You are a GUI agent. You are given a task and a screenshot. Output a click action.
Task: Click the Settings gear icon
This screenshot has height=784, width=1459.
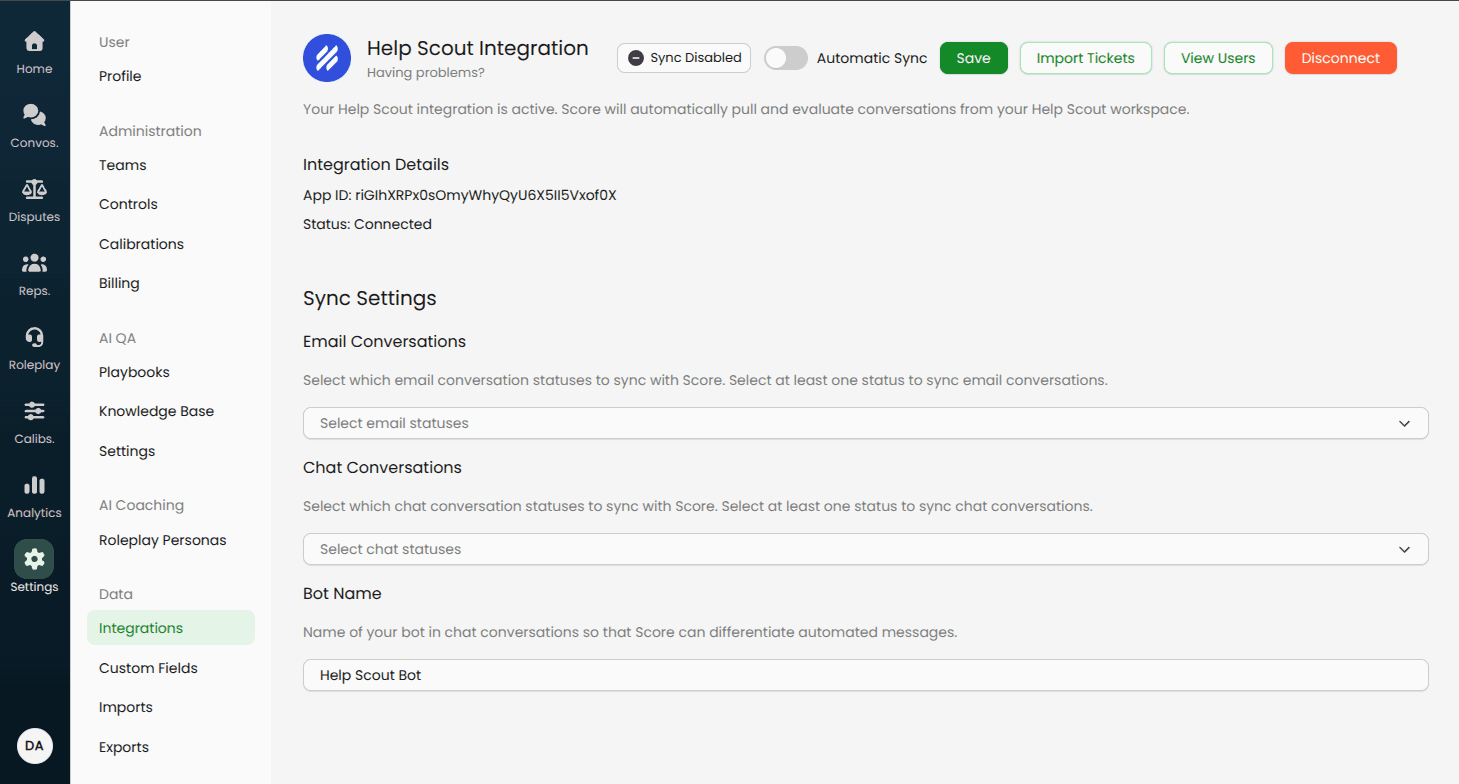34,559
